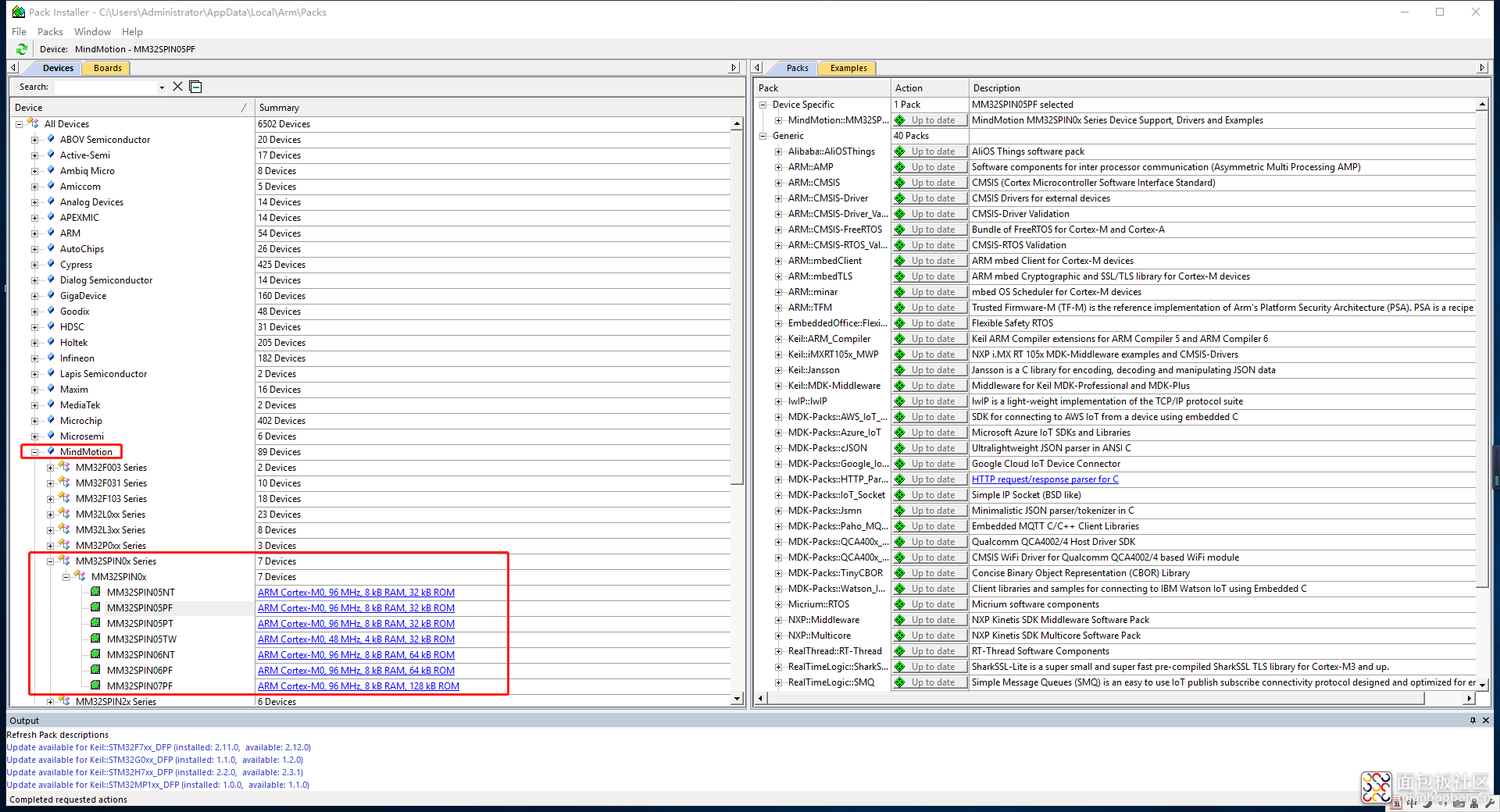Click the Microchip vendor icon

(51, 420)
